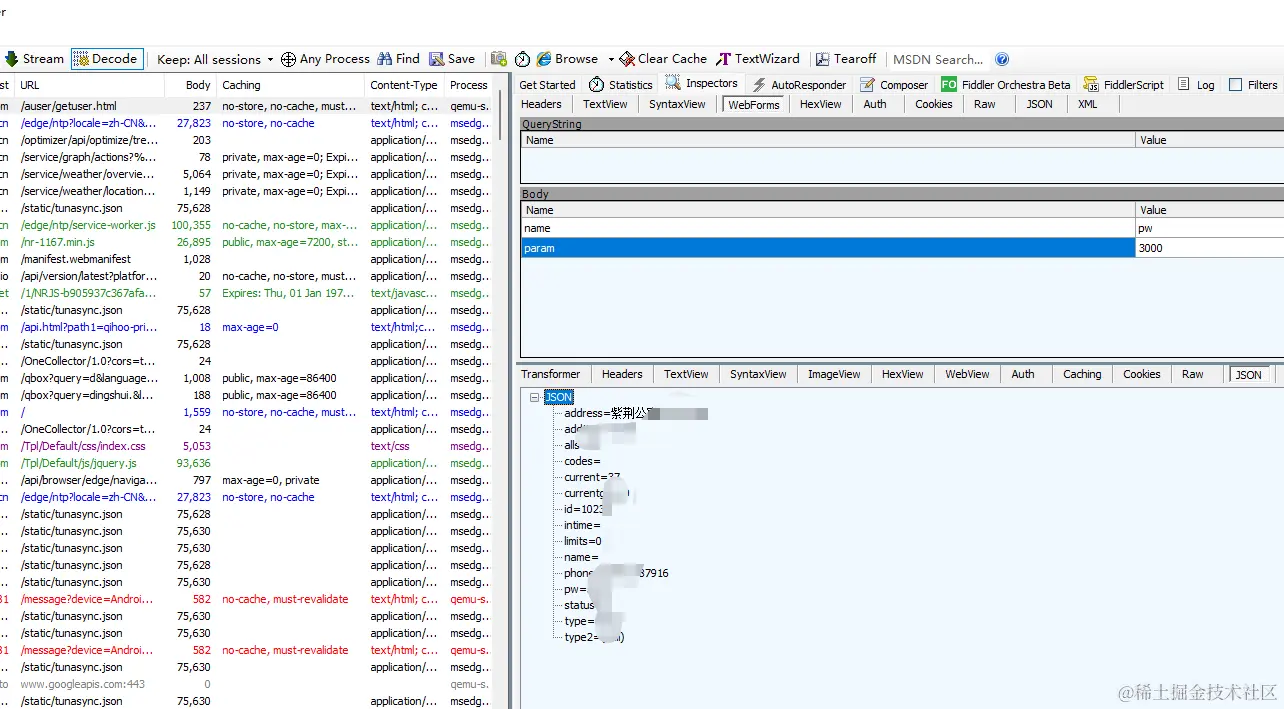Select the /Tpl/Default/js/jquery.js session
Screen dimensions: 1284x709
[246, 463]
